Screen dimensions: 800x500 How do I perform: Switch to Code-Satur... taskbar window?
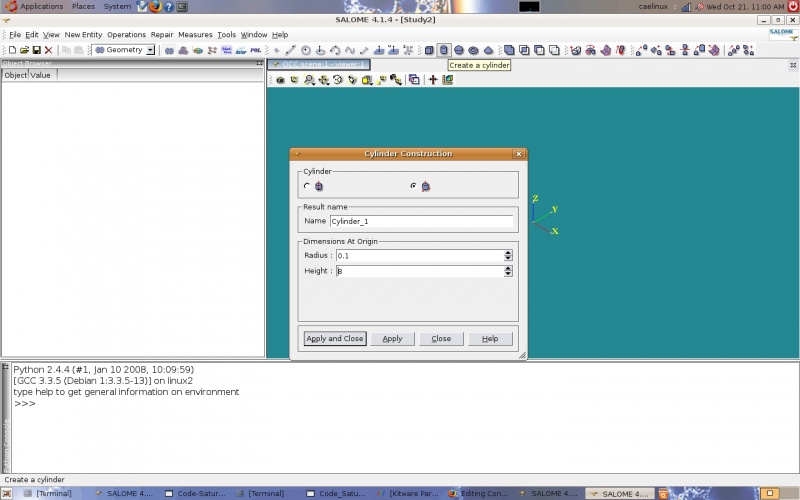195,493
